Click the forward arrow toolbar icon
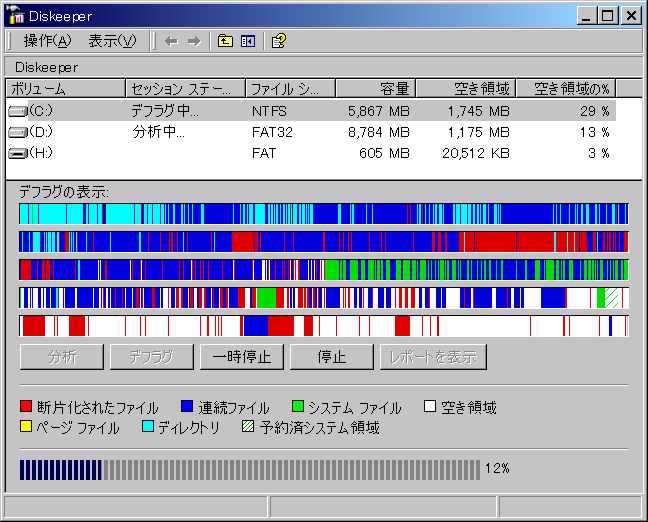Viewport: 648px width, 522px height. (x=193, y=41)
